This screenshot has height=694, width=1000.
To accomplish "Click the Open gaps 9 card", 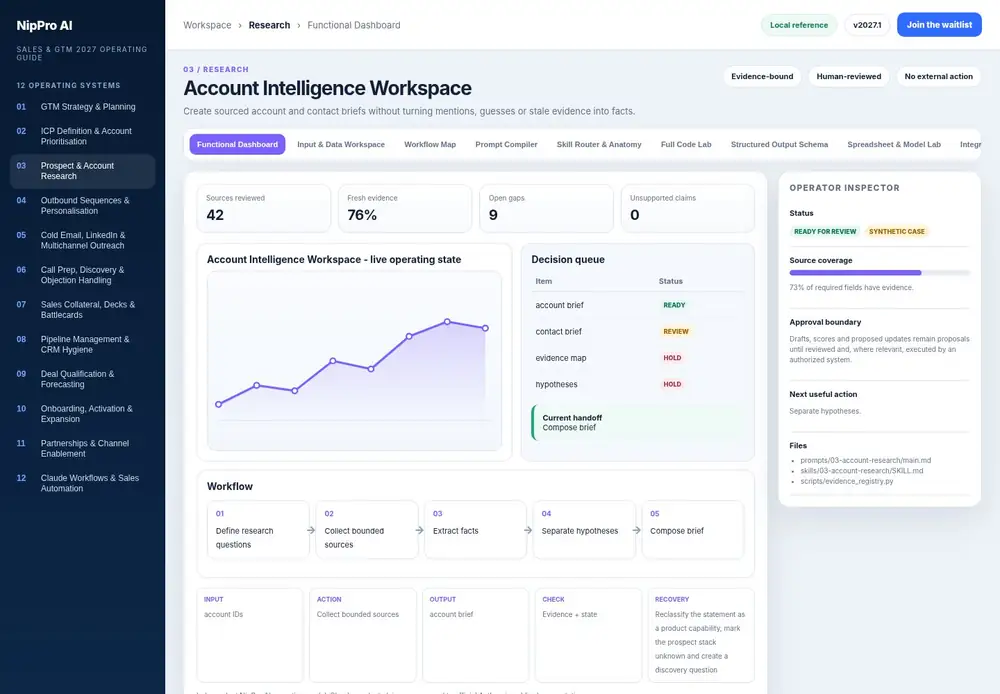I will (547, 209).
